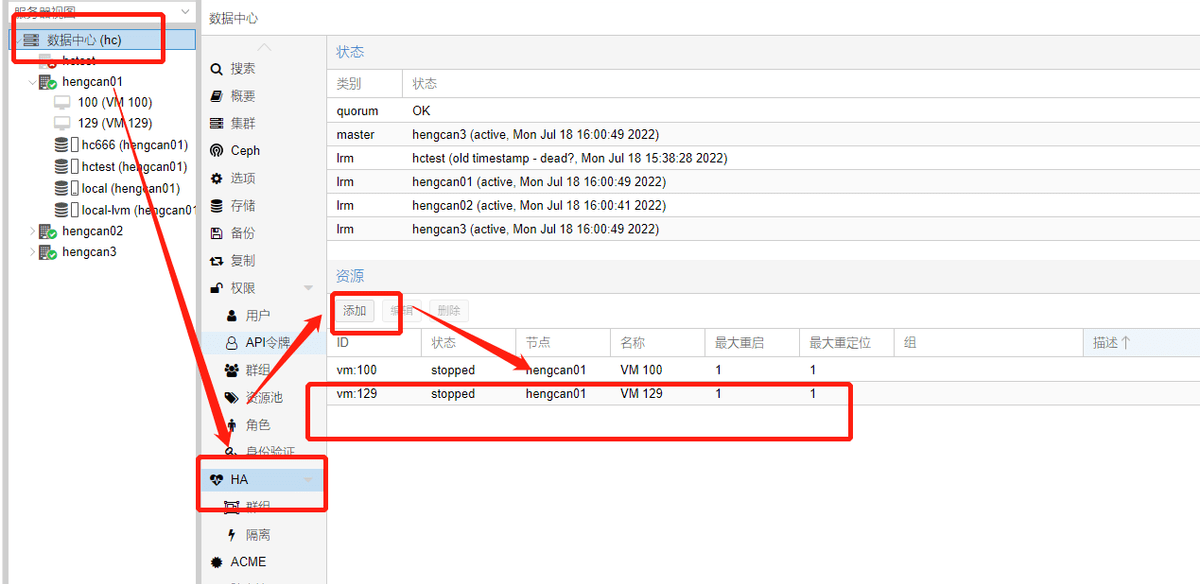Open the HA section in the sidebar
The height and width of the screenshot is (584, 1200).
[238, 479]
